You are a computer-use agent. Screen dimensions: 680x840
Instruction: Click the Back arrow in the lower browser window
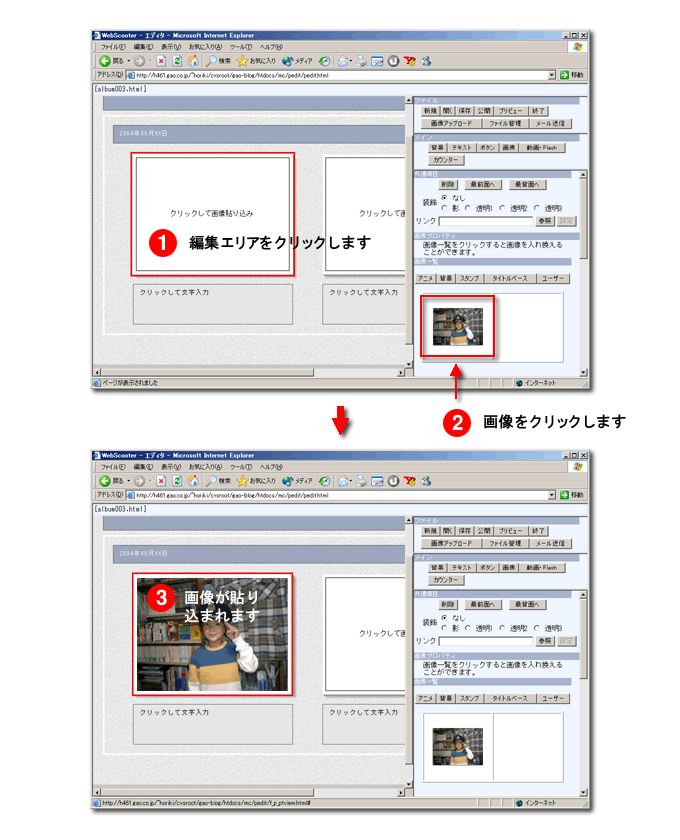104,481
